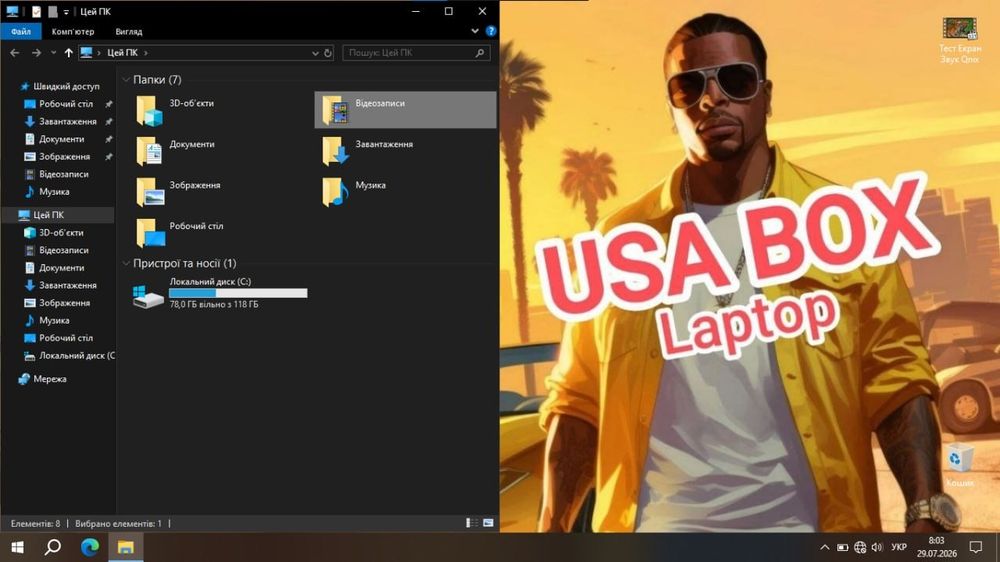Viewport: 1000px width, 562px height.
Task: Switch to large icons view in status bar
Action: coord(489,523)
